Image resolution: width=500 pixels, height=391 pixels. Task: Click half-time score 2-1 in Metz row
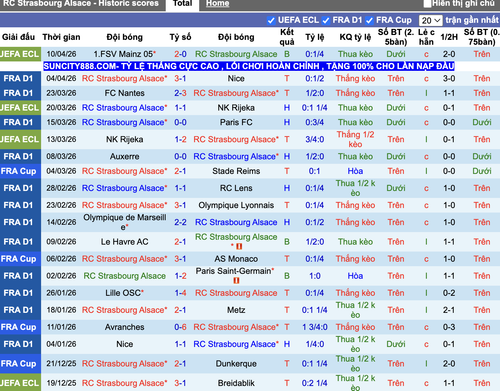click(x=449, y=310)
